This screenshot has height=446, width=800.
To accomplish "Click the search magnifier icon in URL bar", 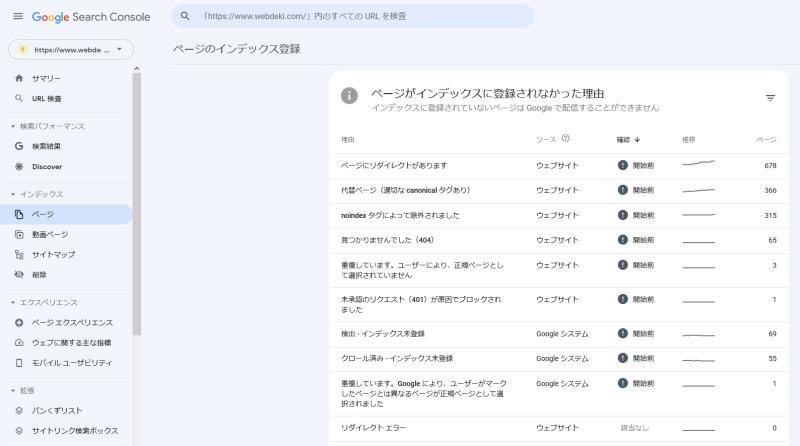I will pyautogui.click(x=185, y=16).
